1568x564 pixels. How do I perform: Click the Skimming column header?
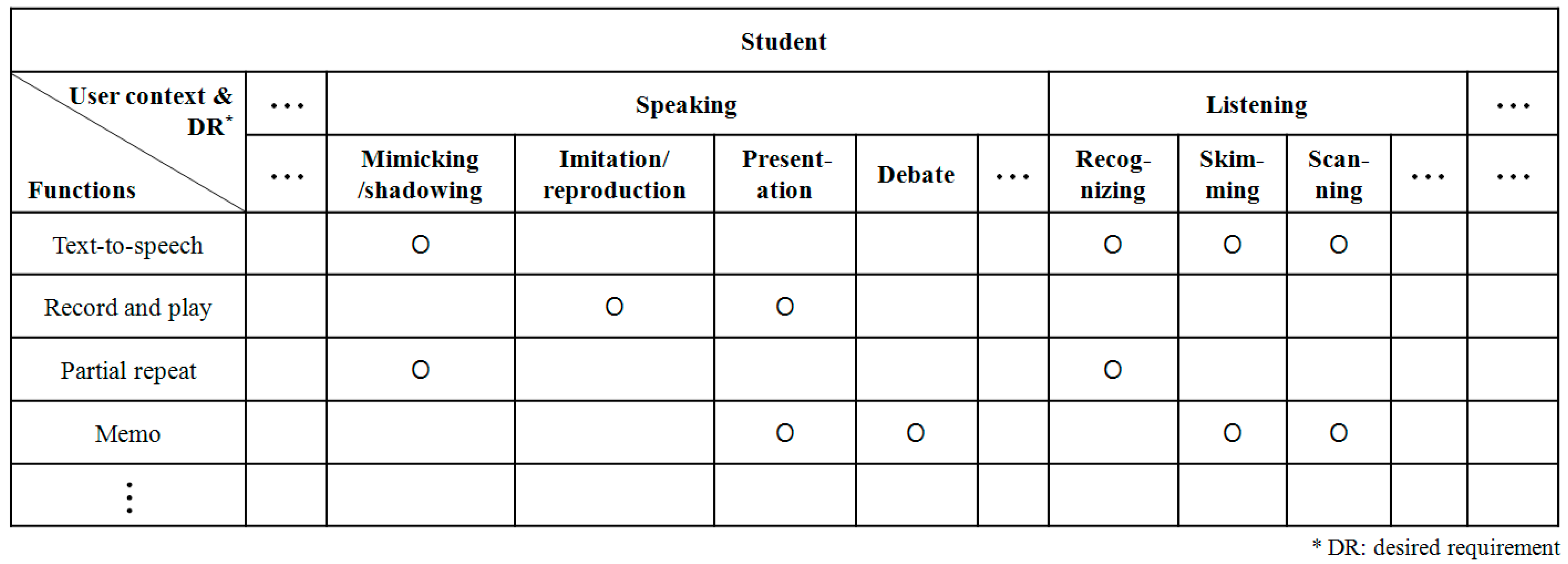click(1232, 175)
